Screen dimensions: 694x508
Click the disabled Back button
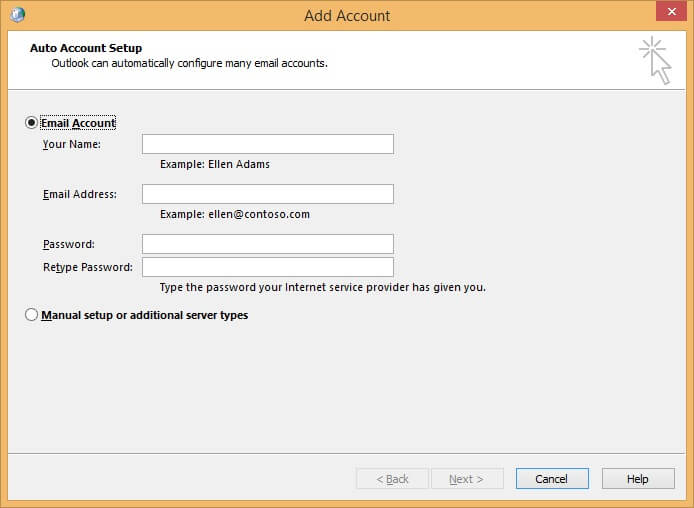[392, 479]
